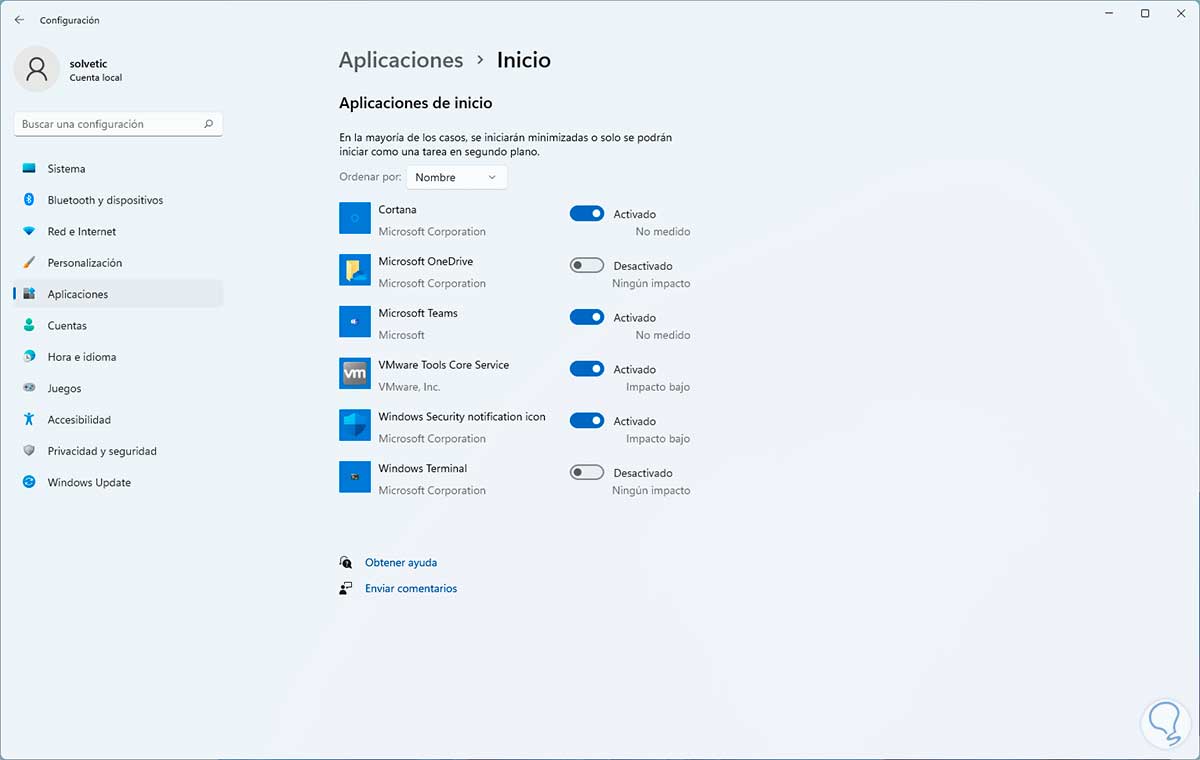Click Enviar comentarios link
This screenshot has width=1200, height=760.
click(x=411, y=589)
